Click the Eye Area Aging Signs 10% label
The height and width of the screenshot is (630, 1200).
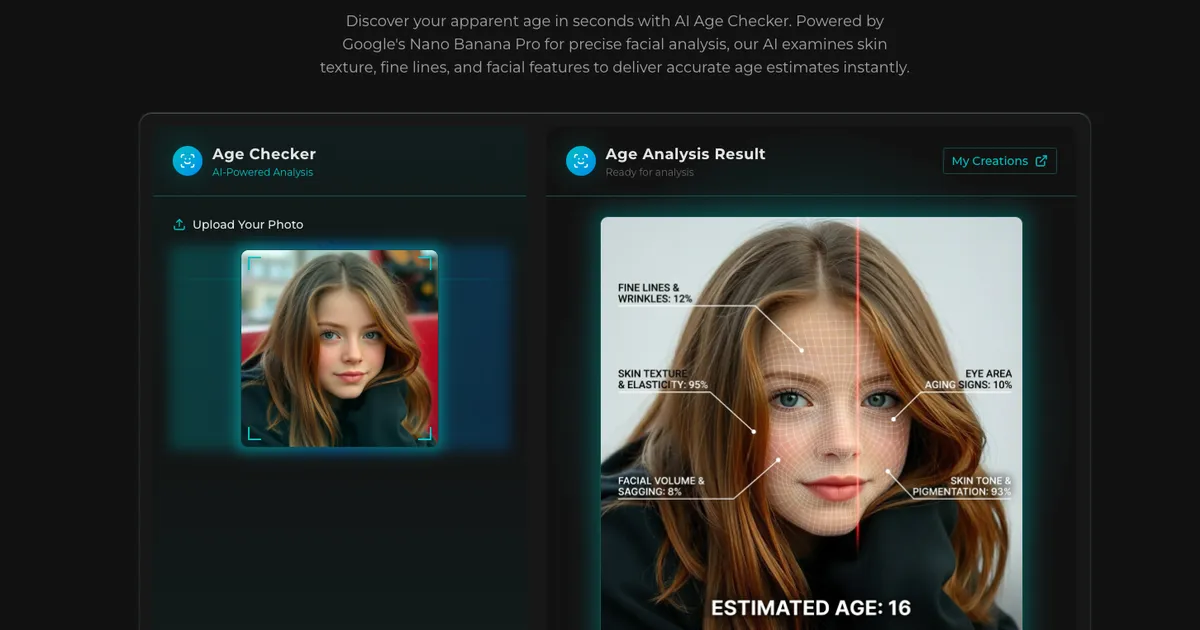pyautogui.click(x=969, y=380)
